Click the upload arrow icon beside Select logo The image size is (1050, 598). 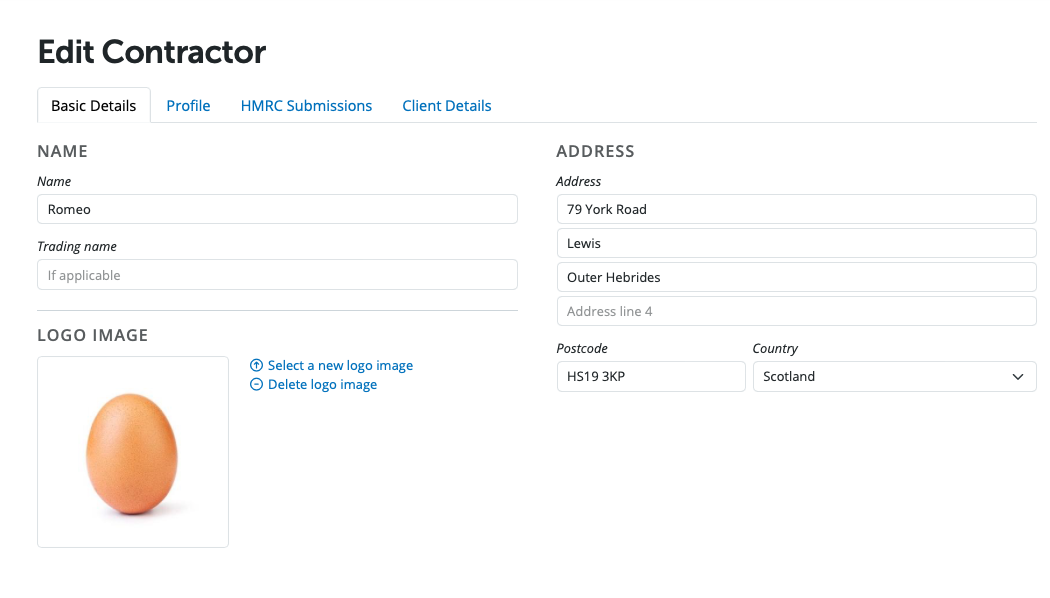257,366
